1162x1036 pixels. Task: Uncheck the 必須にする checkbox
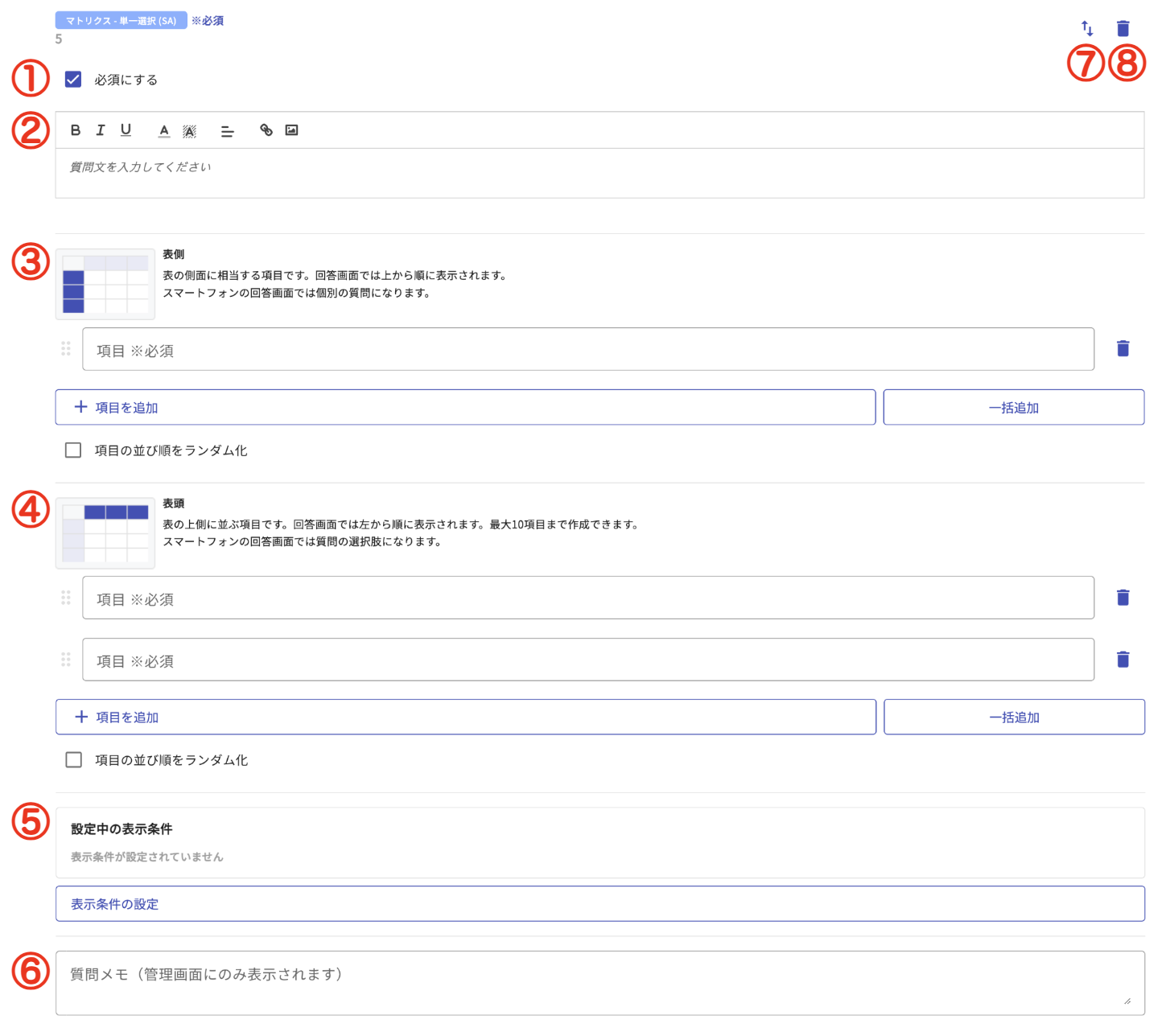(x=73, y=79)
